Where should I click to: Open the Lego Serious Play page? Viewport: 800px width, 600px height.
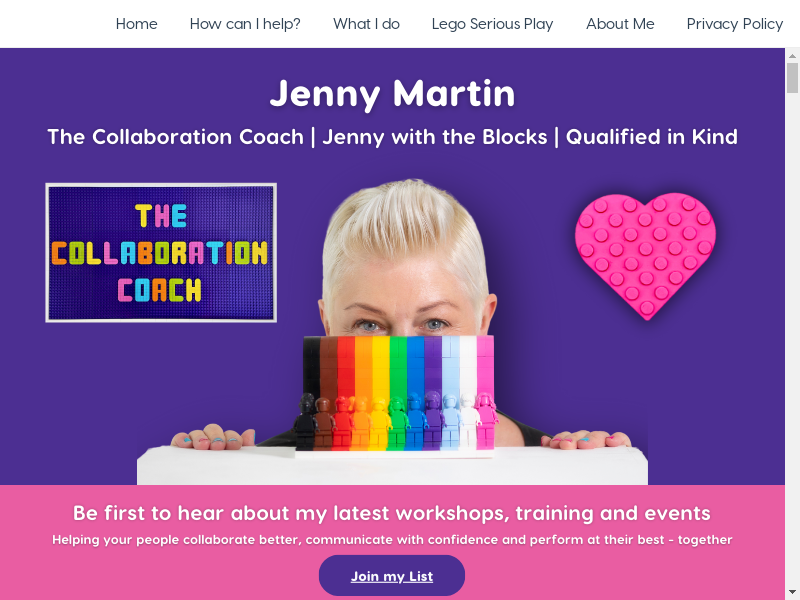492,24
